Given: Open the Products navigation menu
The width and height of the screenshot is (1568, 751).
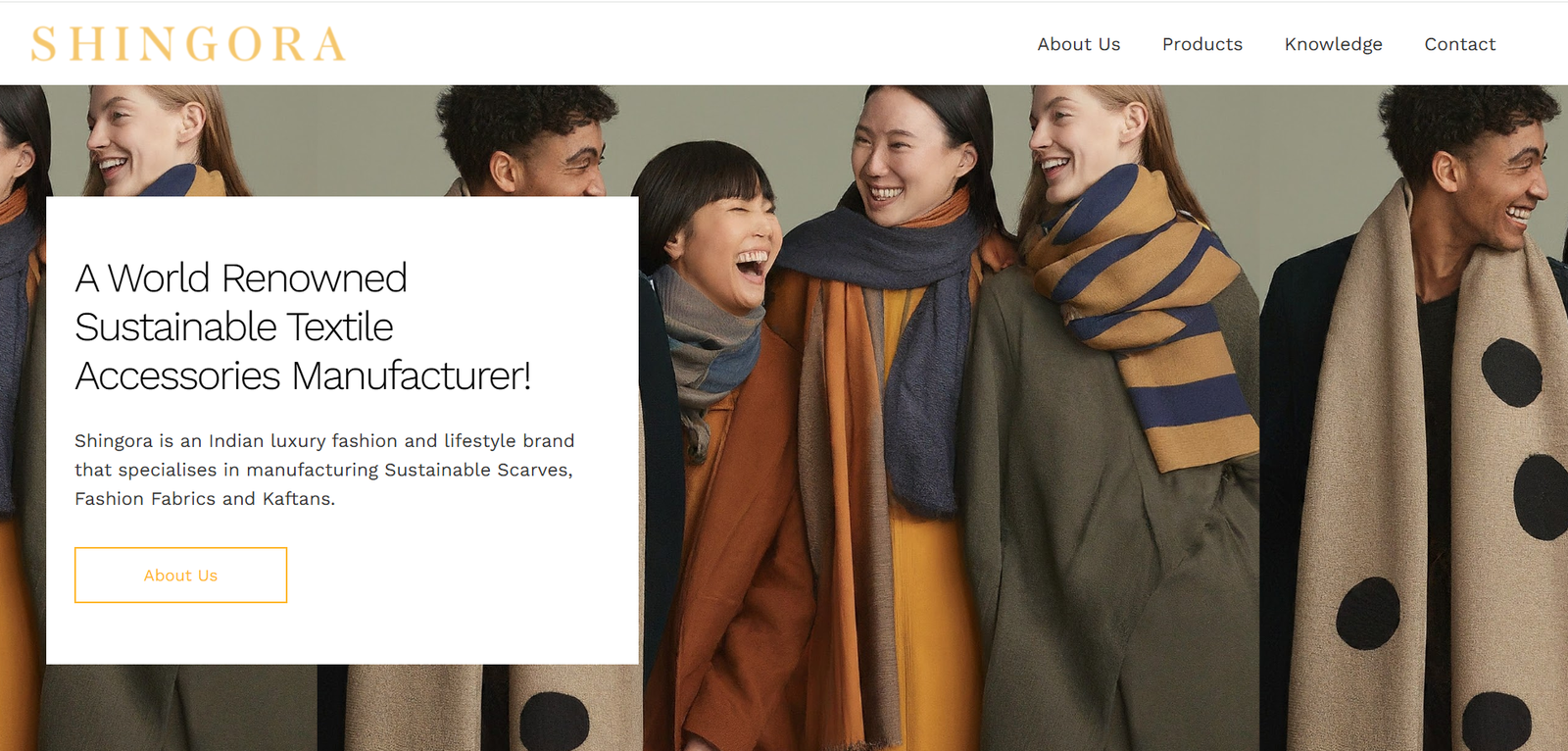Looking at the screenshot, I should click(1201, 44).
